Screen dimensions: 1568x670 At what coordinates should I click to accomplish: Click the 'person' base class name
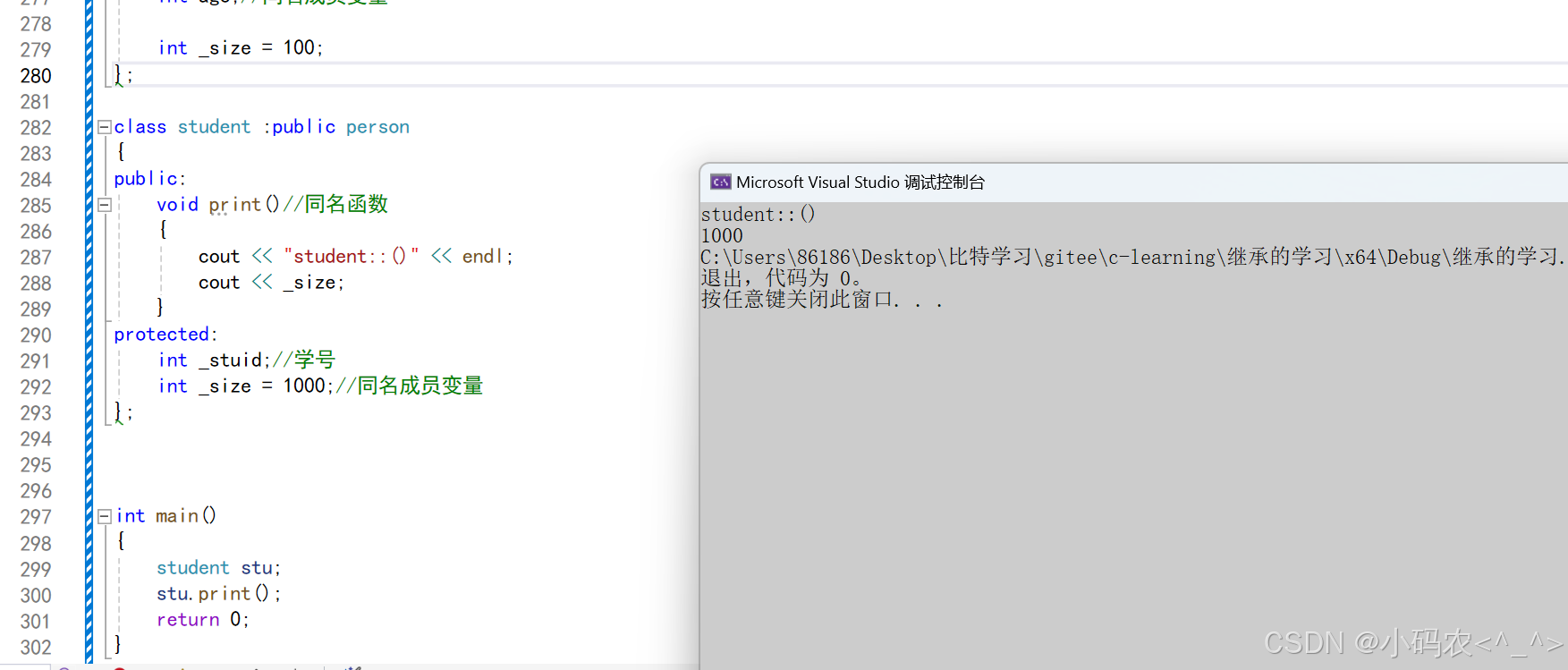point(377,127)
